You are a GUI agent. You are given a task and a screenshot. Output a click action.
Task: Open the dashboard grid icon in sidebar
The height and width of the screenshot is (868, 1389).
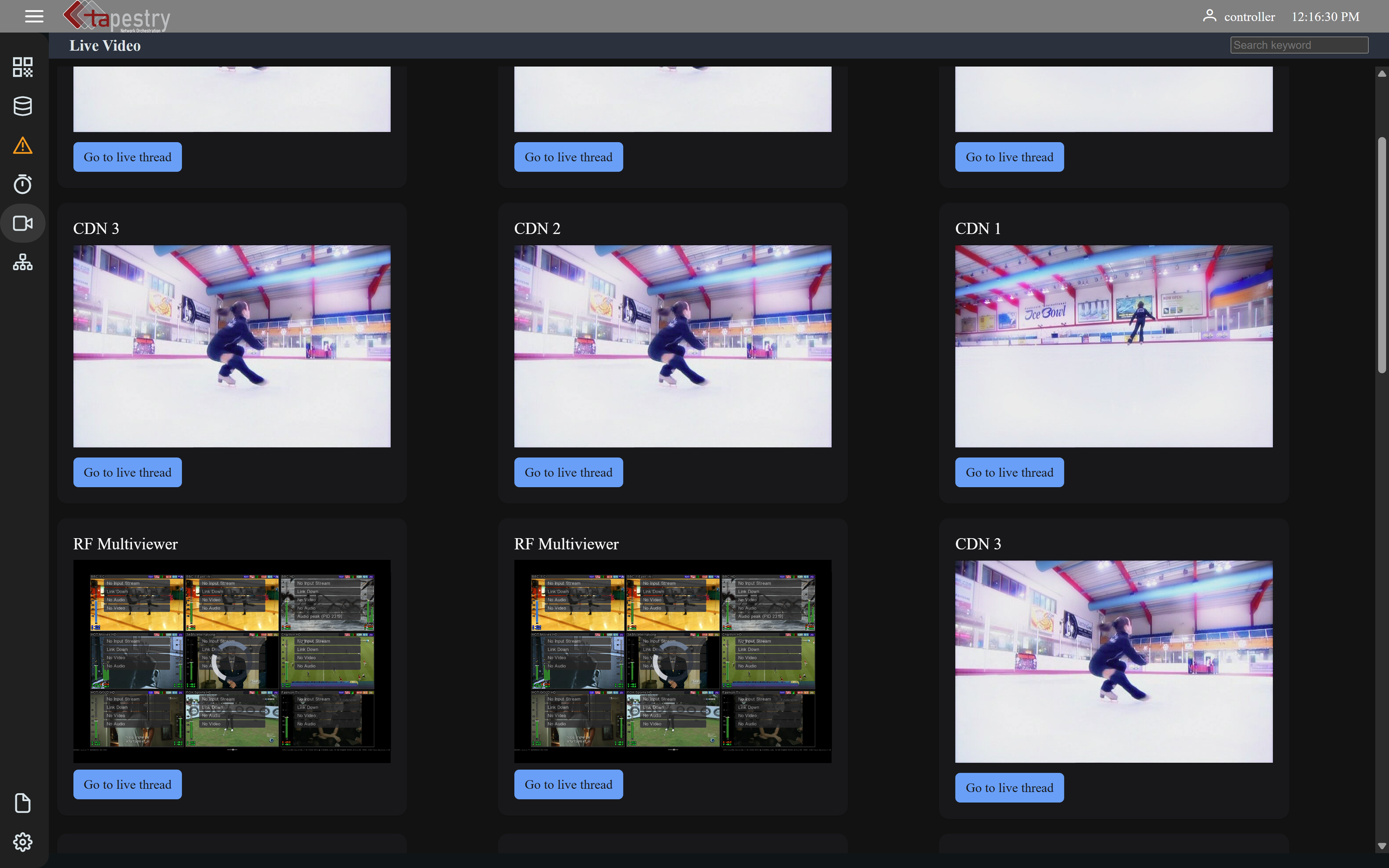pos(23,67)
